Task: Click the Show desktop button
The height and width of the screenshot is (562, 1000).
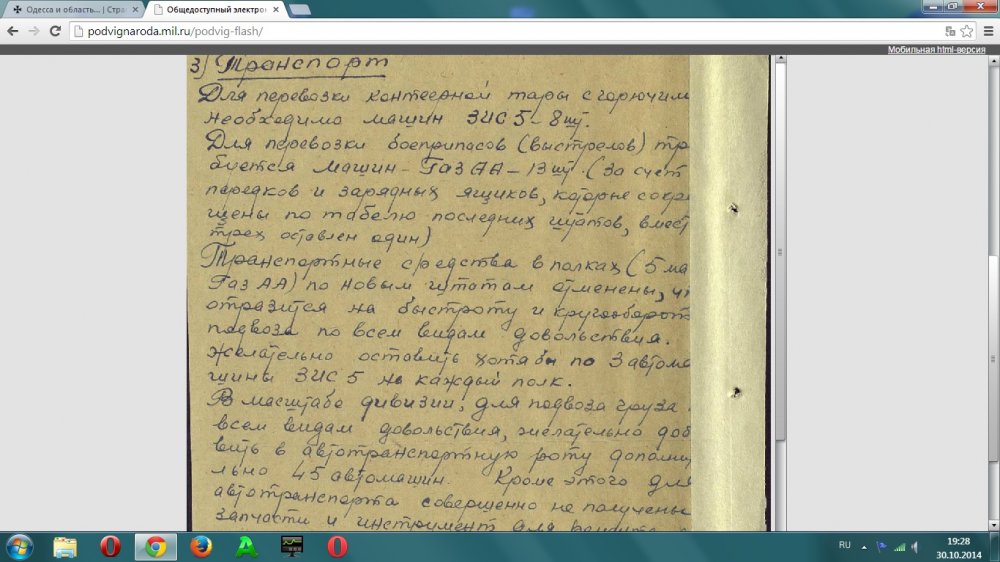Action: point(996,547)
